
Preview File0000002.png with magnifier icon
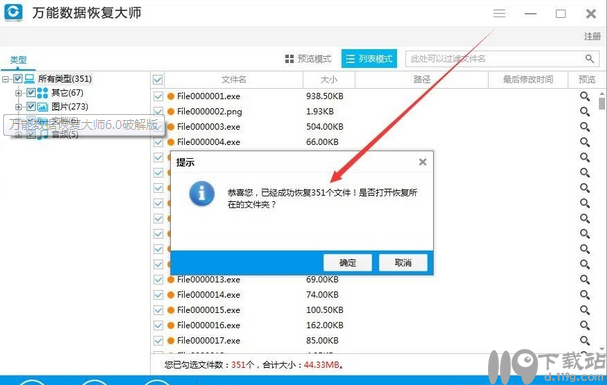coord(585,111)
